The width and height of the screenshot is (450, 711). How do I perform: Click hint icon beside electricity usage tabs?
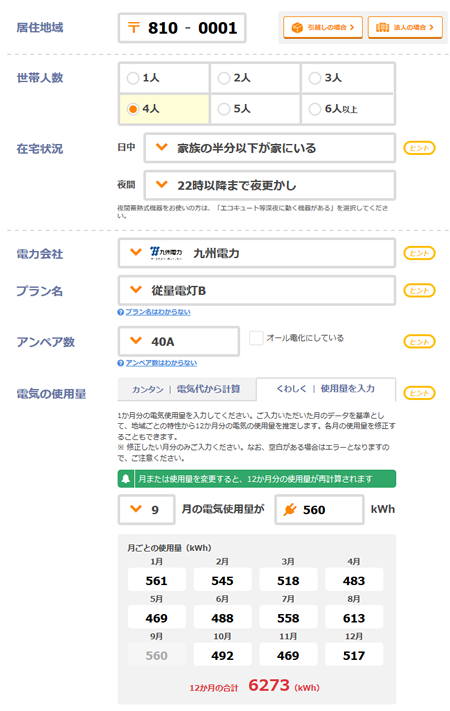pos(419,393)
